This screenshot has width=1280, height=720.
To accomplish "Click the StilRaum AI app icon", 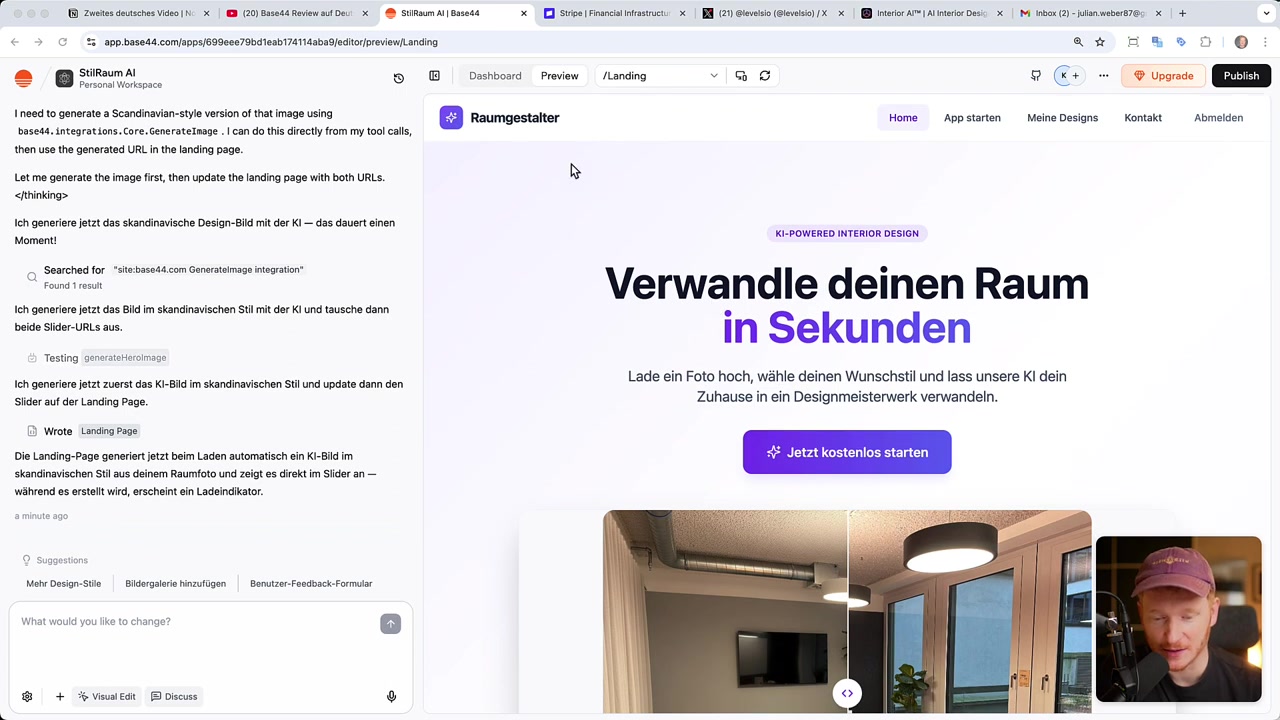I will 64,79.
